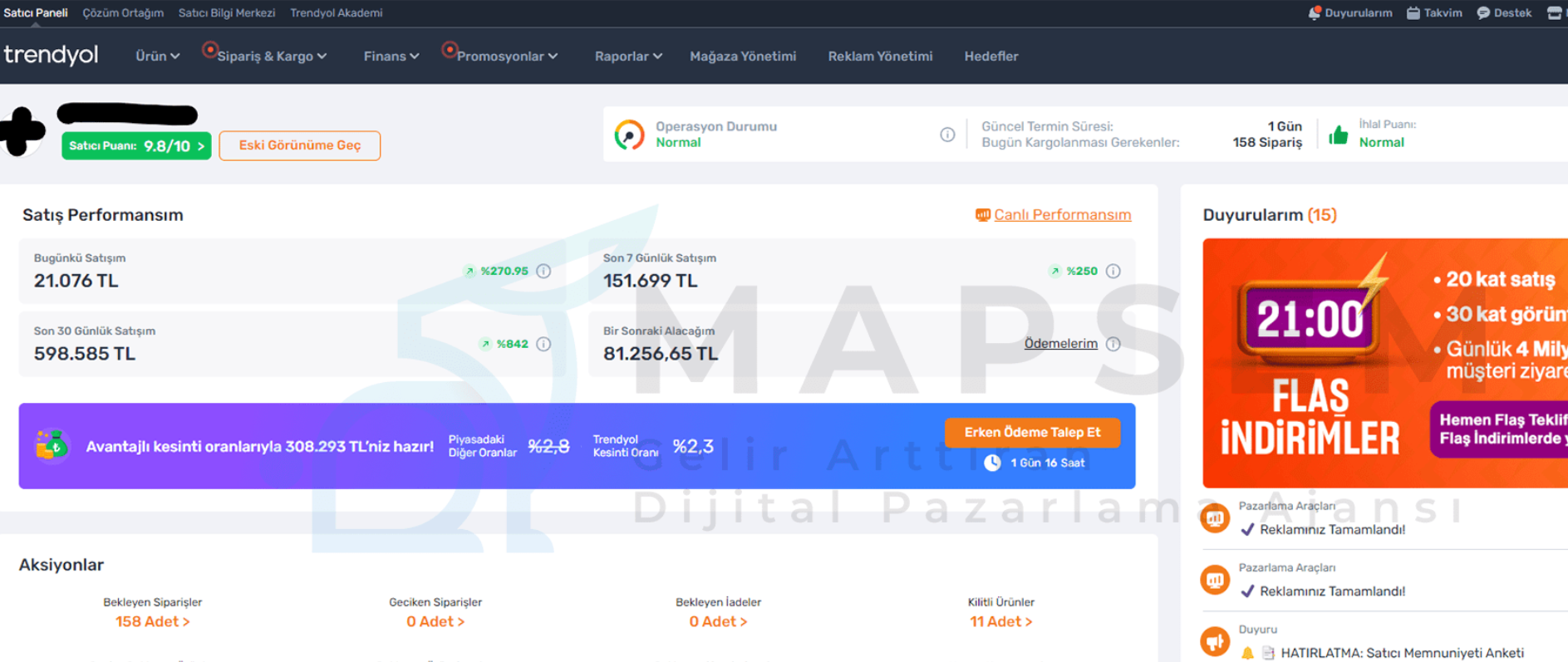Click the info icon for Son 7 Günlük Satışım

[x=1113, y=271]
